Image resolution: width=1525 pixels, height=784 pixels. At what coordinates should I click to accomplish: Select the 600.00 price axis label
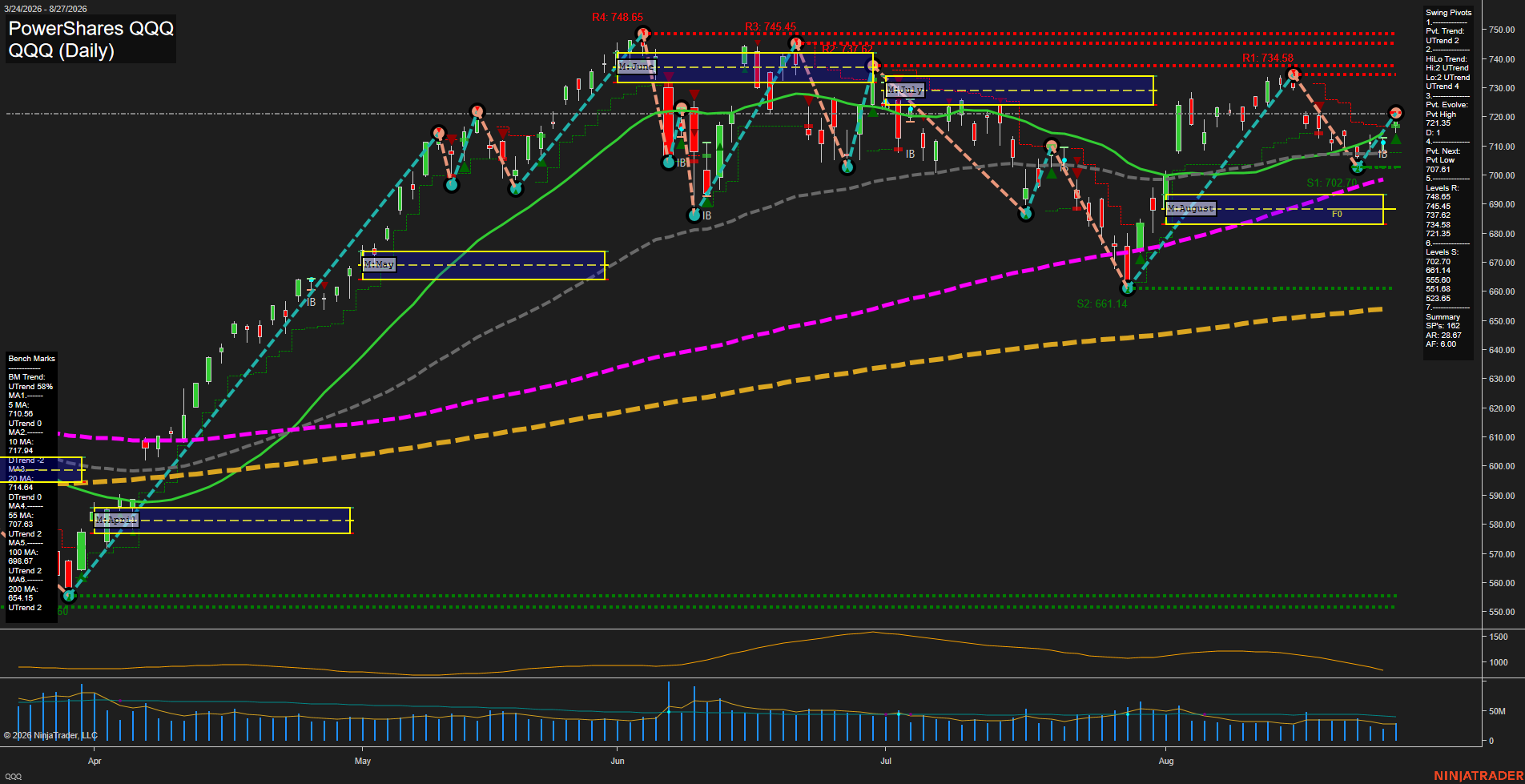(1502, 466)
